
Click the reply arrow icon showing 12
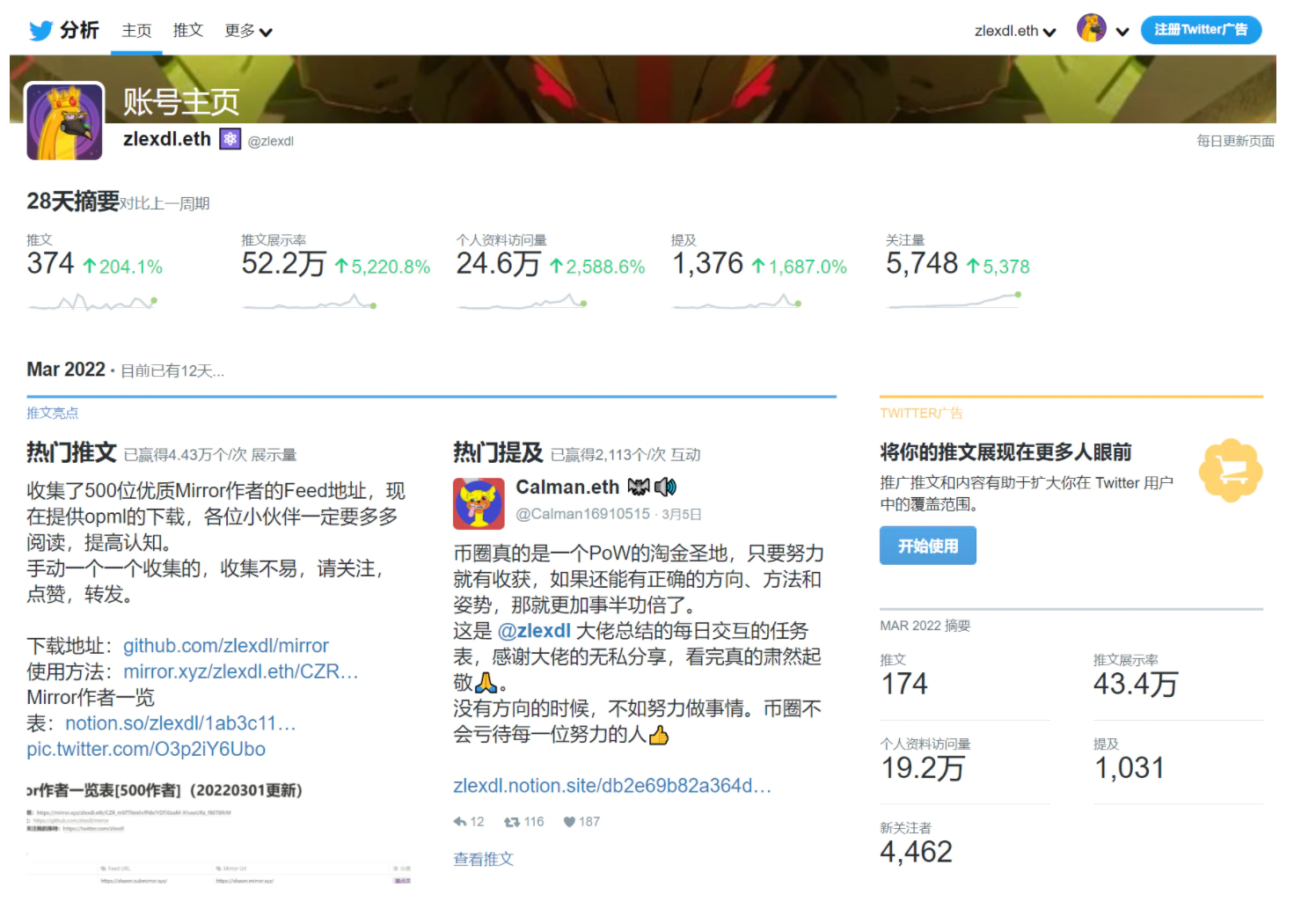click(460, 822)
